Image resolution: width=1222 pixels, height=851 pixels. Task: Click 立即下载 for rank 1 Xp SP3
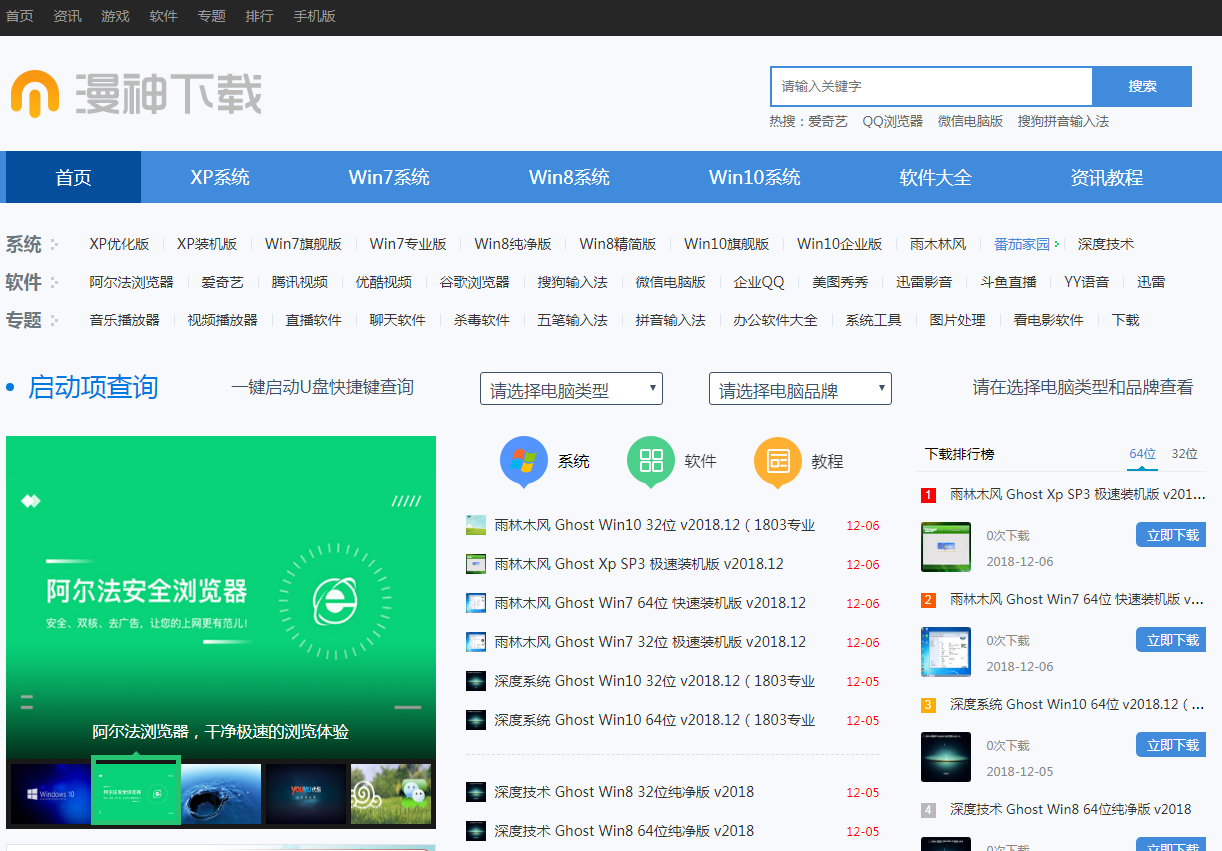coord(1172,535)
